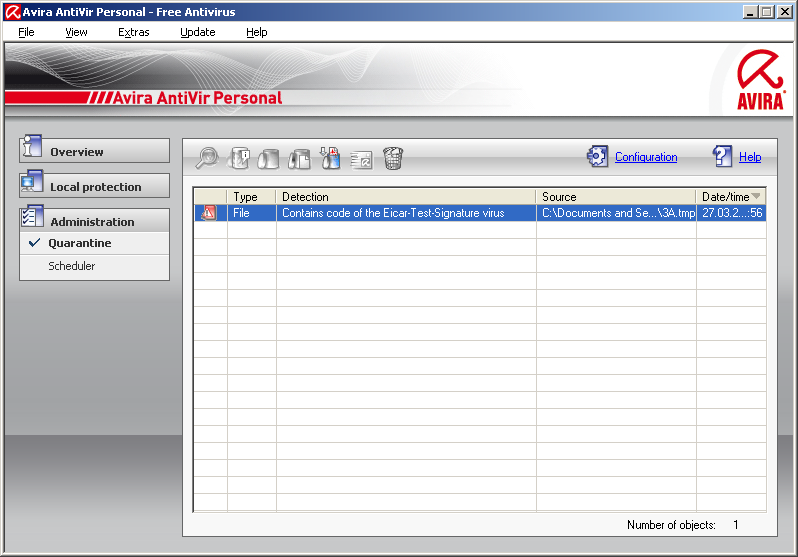Click the Local protection monitor icon
Image resolution: width=798 pixels, height=557 pixels.
click(x=32, y=182)
